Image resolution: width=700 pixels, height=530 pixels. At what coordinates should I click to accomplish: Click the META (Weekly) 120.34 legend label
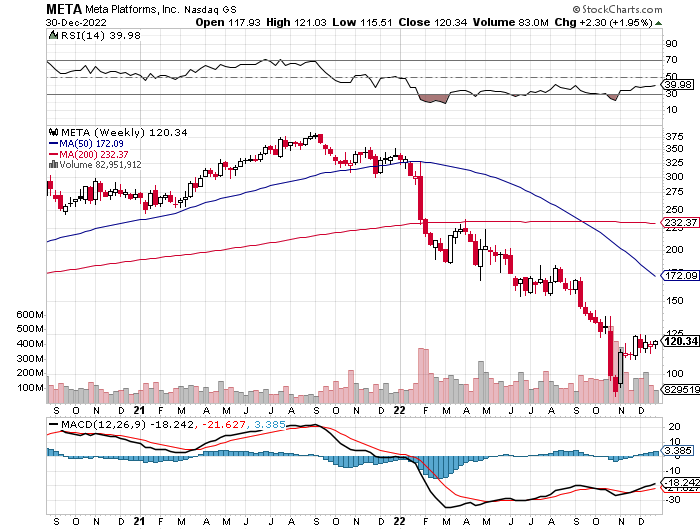click(124, 133)
